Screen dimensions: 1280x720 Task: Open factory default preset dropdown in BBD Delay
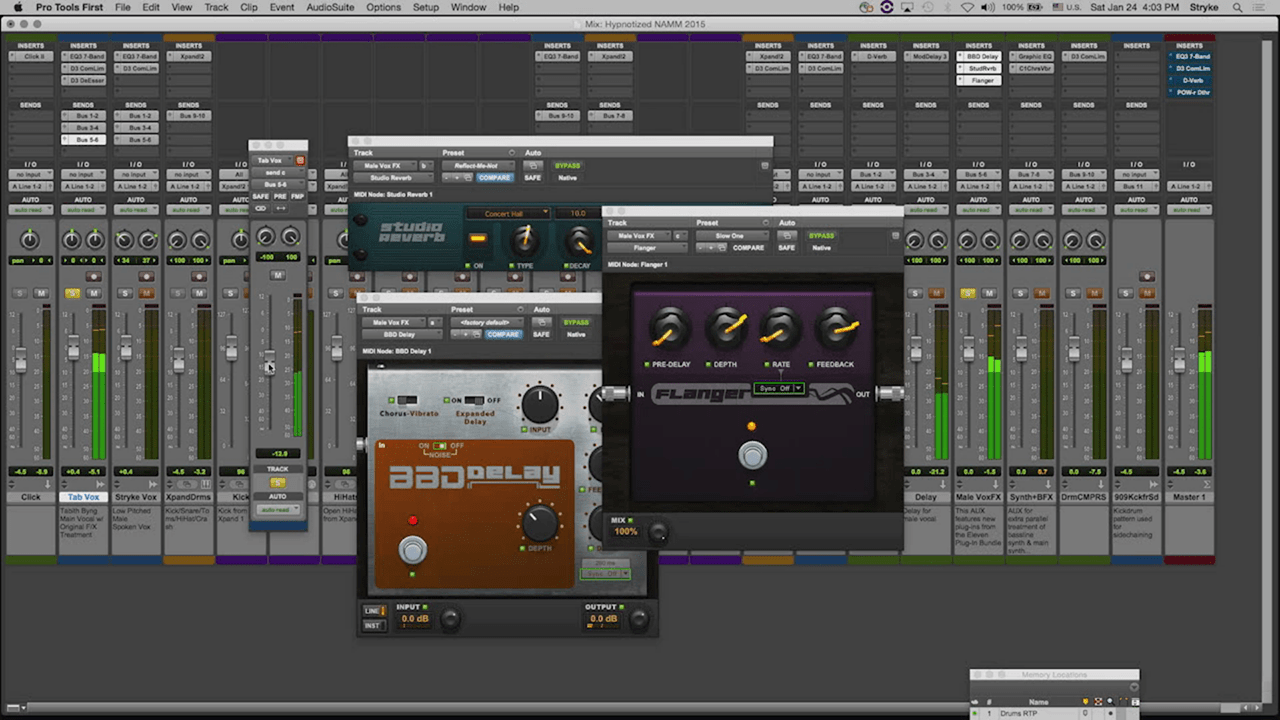click(x=487, y=322)
